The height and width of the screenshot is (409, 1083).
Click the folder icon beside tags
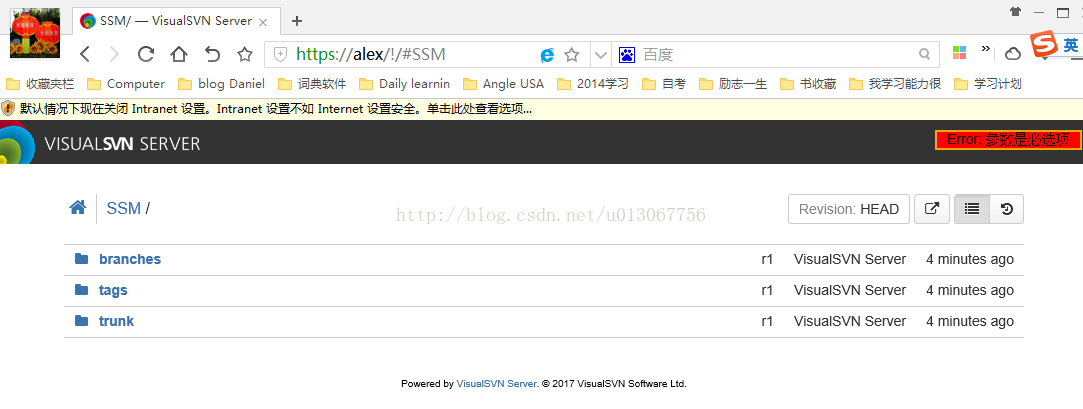pos(82,289)
